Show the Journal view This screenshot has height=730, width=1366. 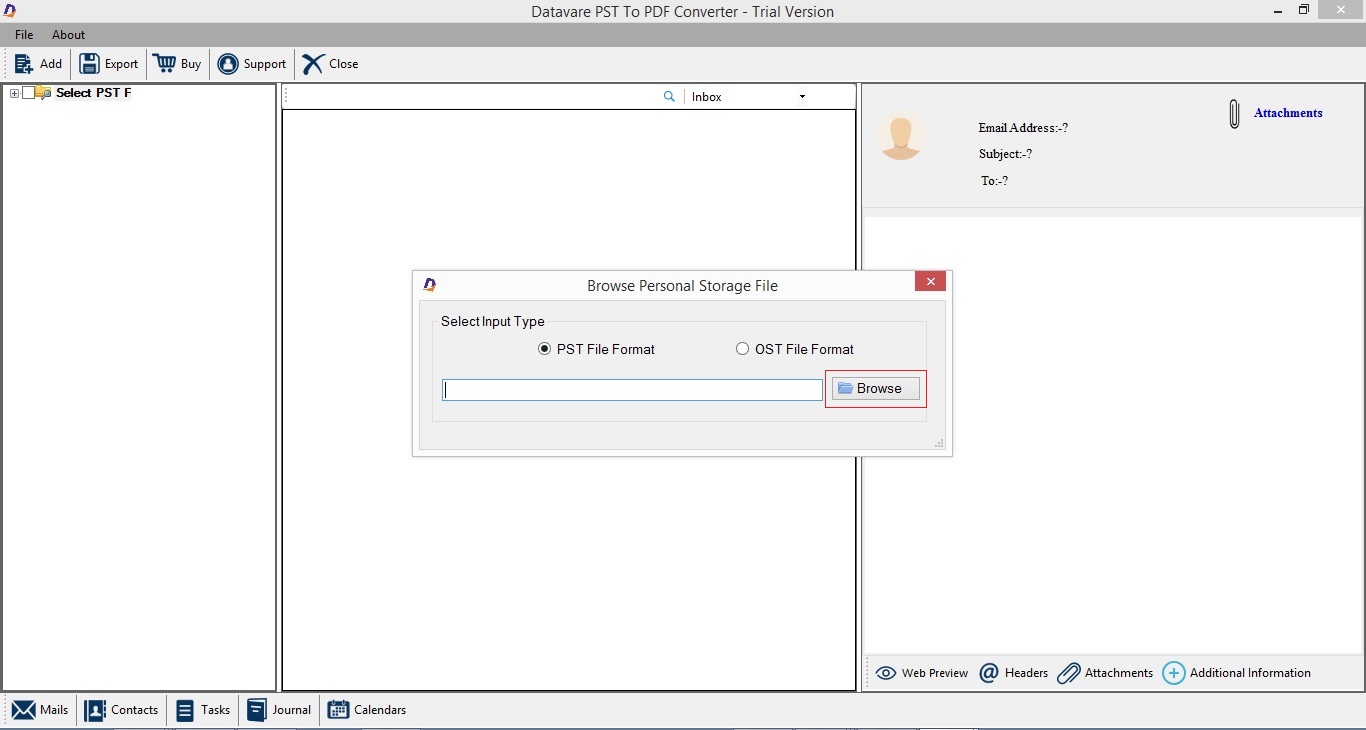click(x=279, y=710)
